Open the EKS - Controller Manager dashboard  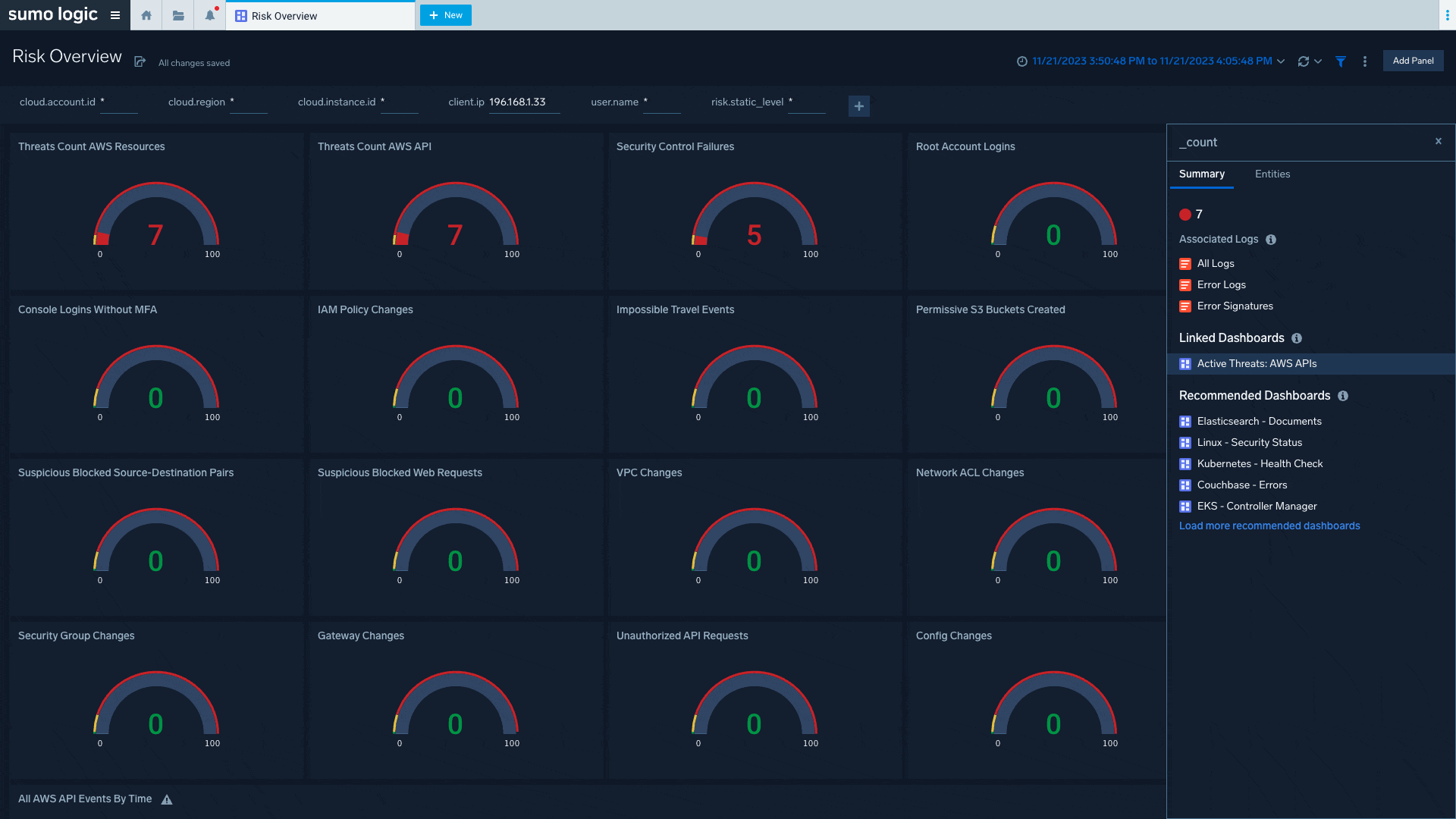1257,507
